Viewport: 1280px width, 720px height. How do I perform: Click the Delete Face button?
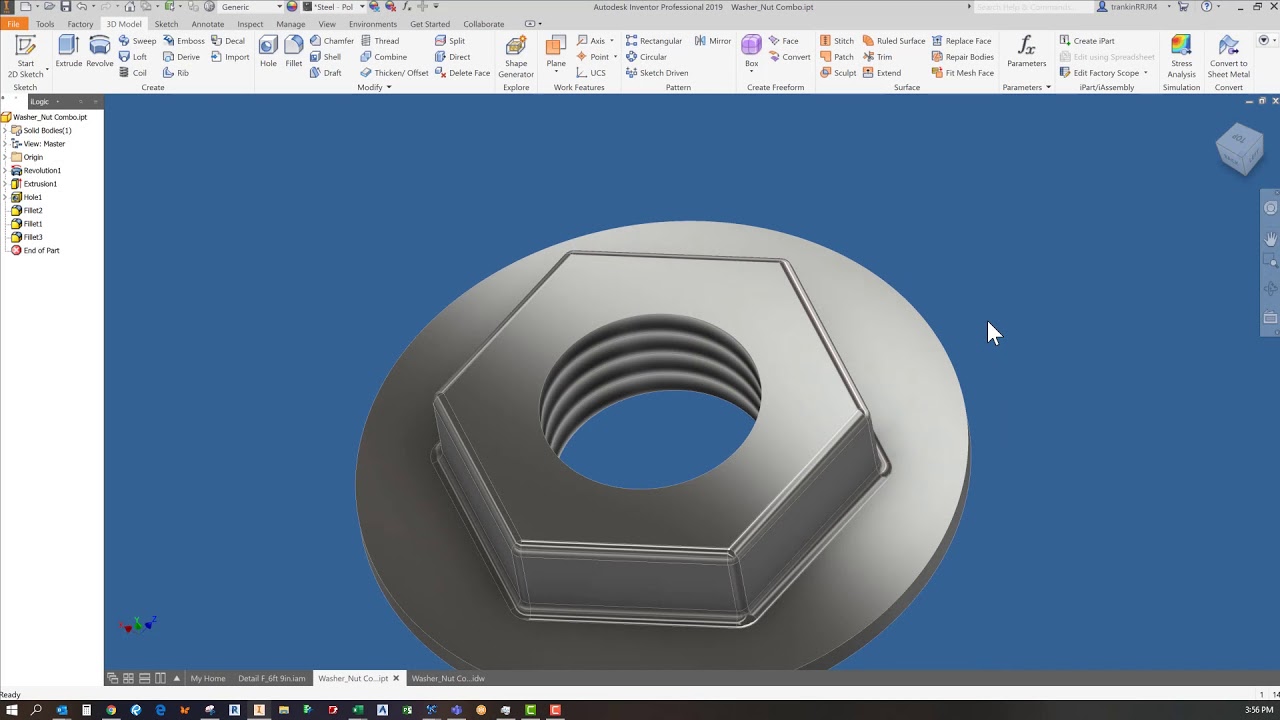pyautogui.click(x=463, y=73)
